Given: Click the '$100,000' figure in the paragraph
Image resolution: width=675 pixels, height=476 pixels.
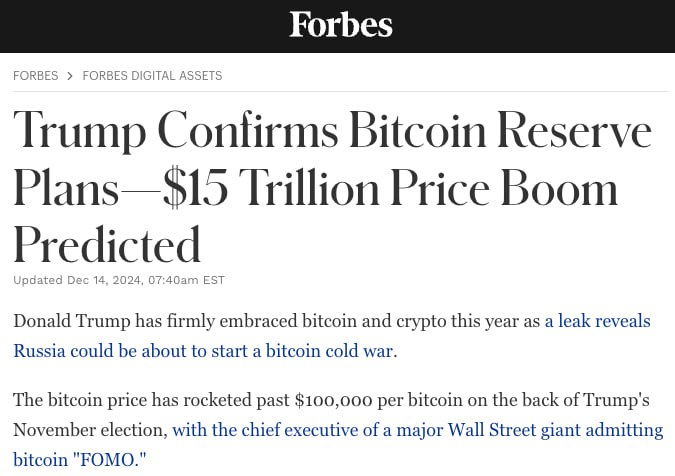Looking at the screenshot, I should (x=334, y=401).
